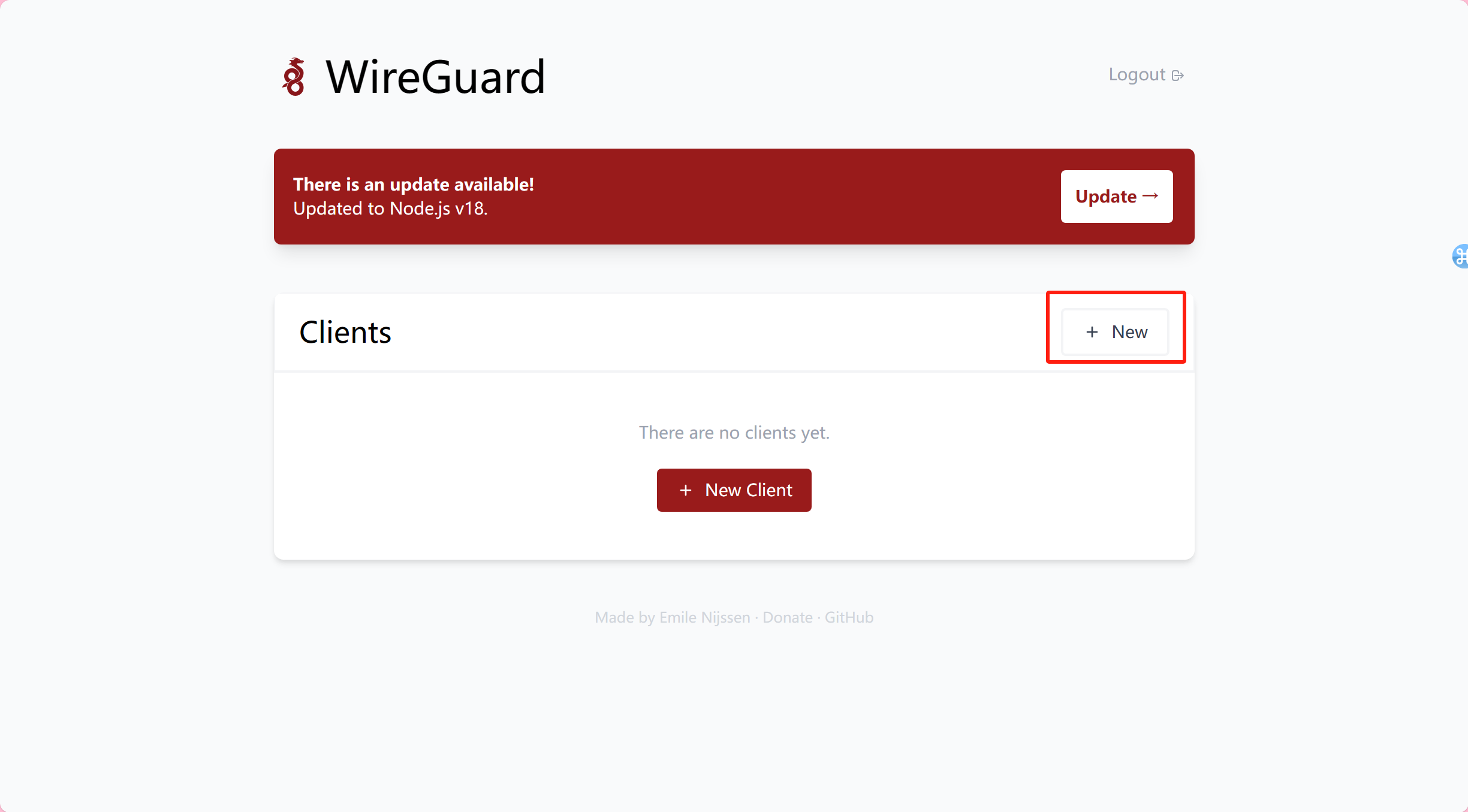Click the bold 'There is an update available!' text
This screenshot has width=1468, height=812.
tap(413, 184)
